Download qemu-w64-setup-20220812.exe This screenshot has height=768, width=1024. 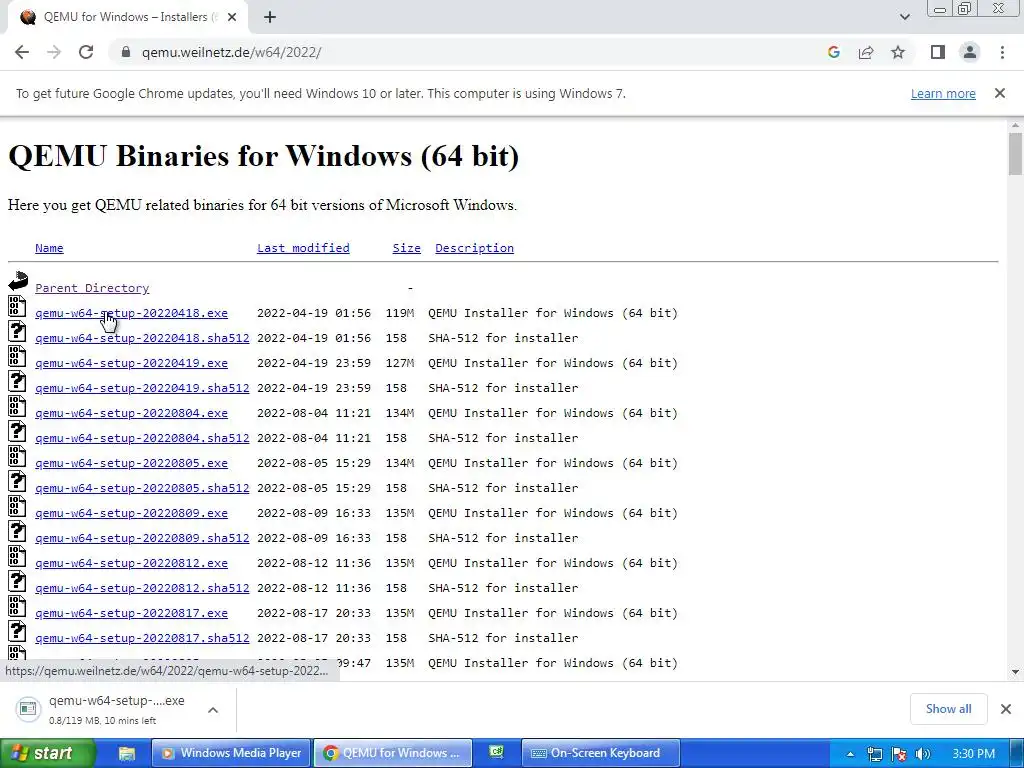click(131, 563)
